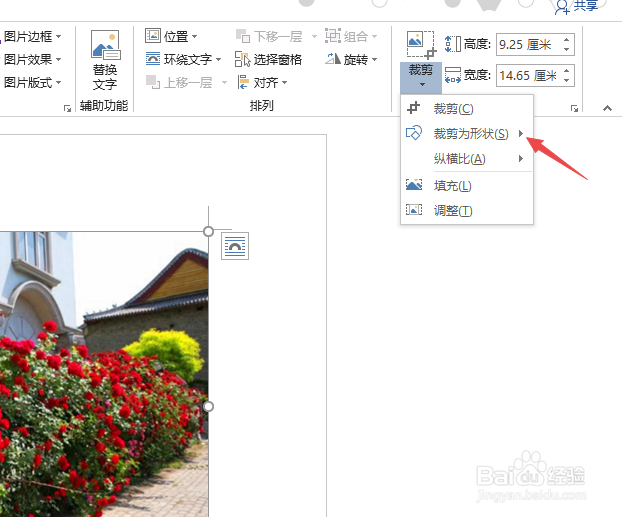Open the 图片版式 dropdown
622x517 pixels.
click(x=32, y=83)
